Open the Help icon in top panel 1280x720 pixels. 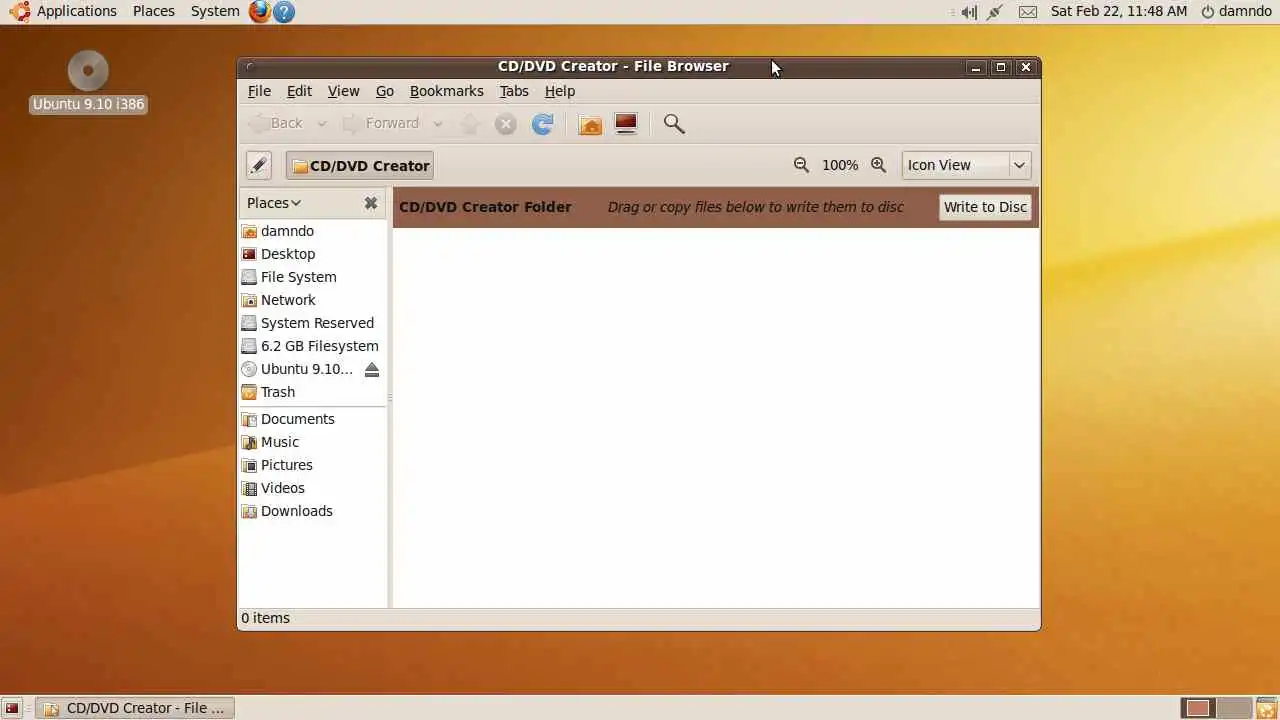pyautogui.click(x=284, y=12)
